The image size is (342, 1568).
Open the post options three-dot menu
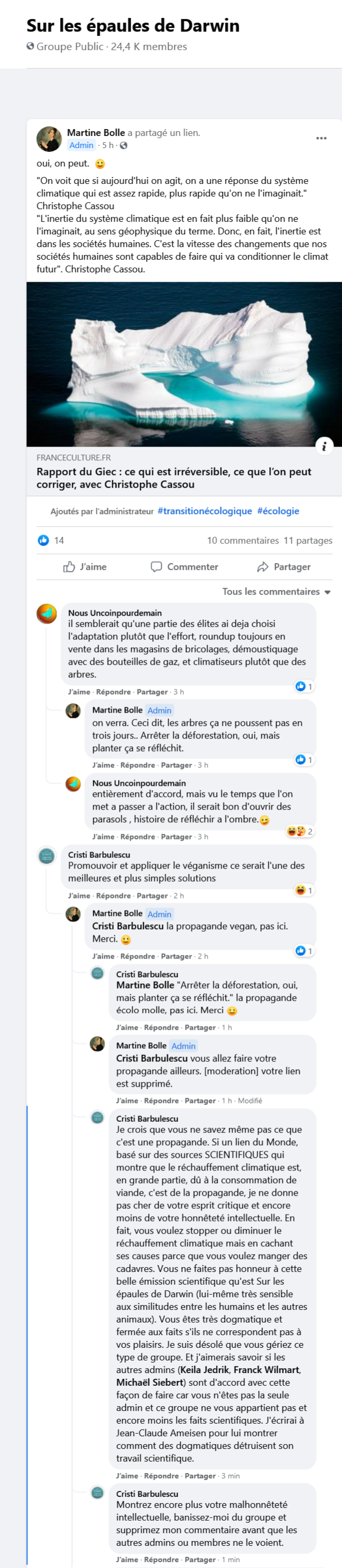tap(321, 138)
